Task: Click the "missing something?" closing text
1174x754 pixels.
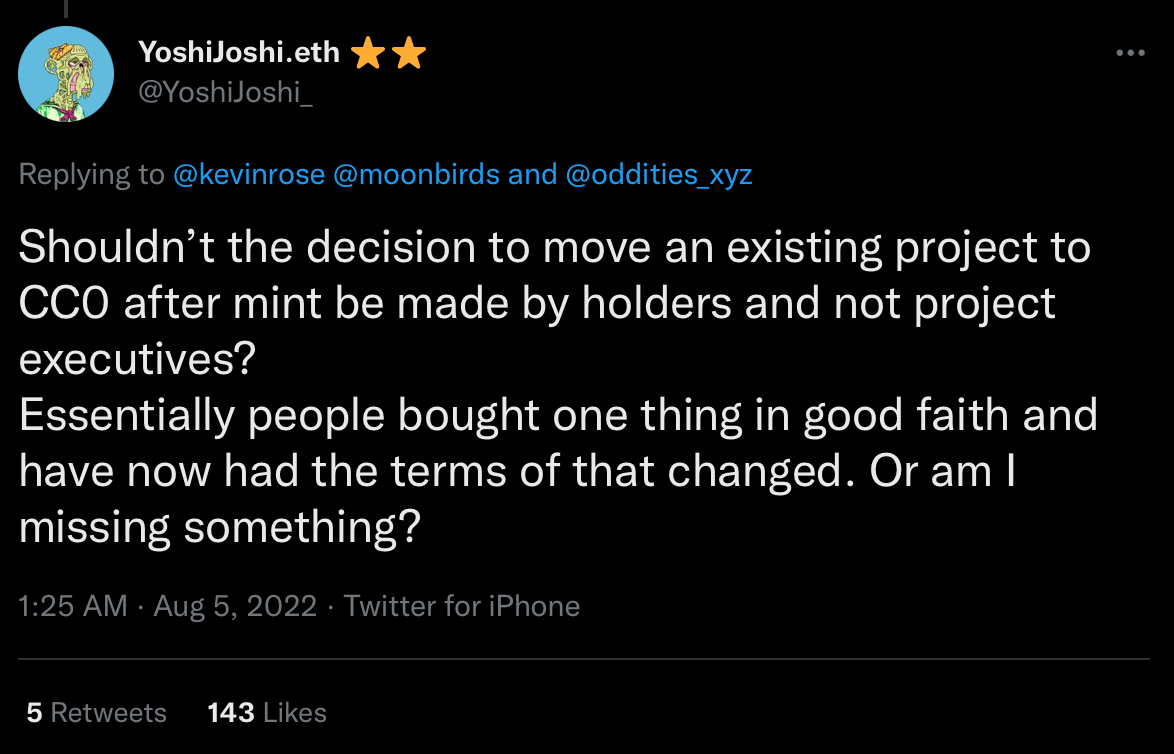Action: (217, 527)
